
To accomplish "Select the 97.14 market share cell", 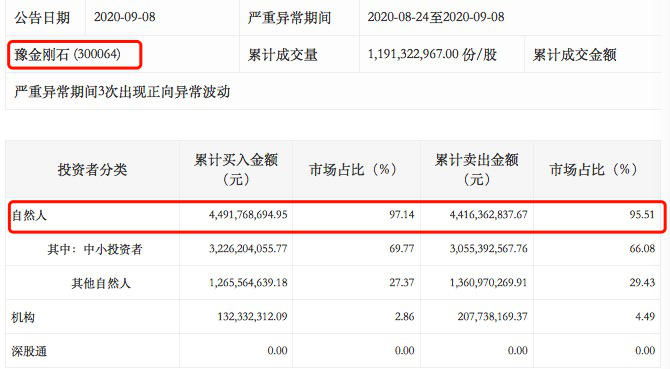I will tap(402, 214).
